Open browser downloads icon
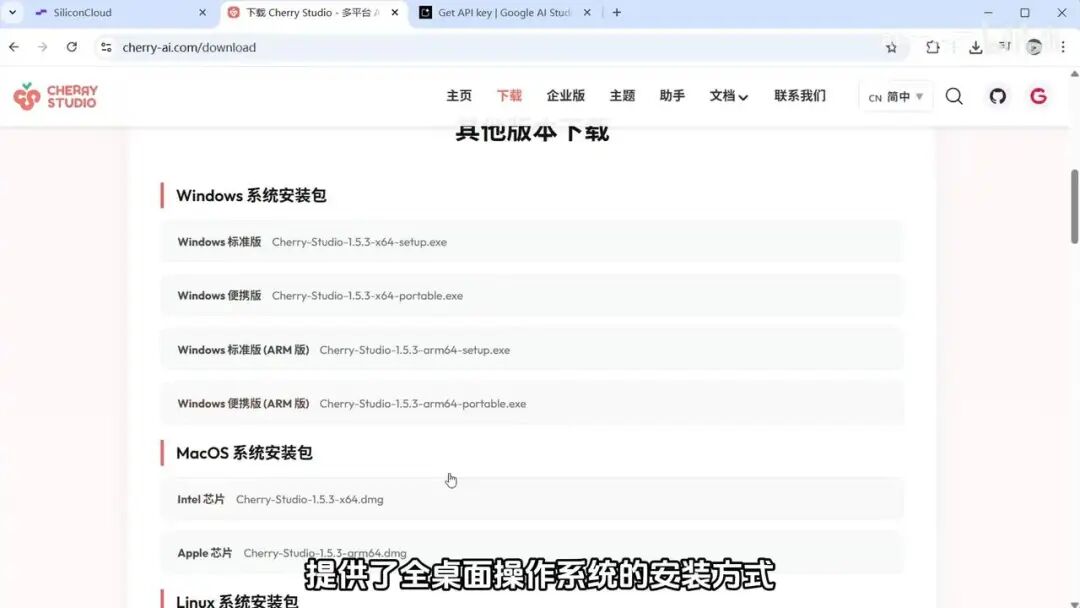This screenshot has width=1080, height=608. (975, 48)
